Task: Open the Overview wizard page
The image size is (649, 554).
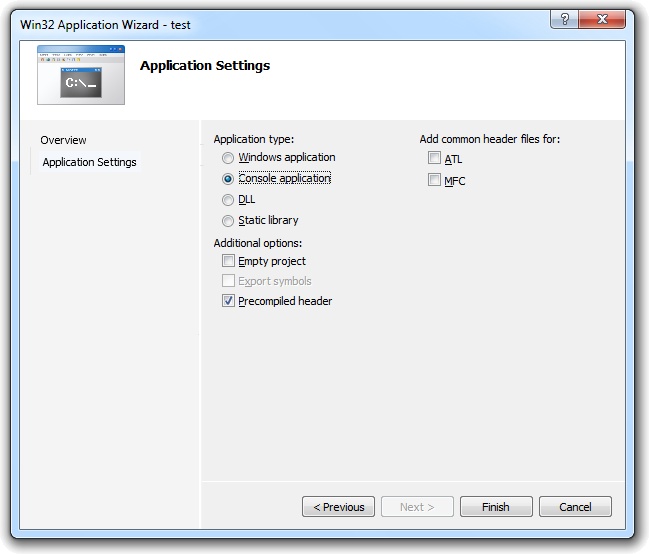Action: pos(63,140)
